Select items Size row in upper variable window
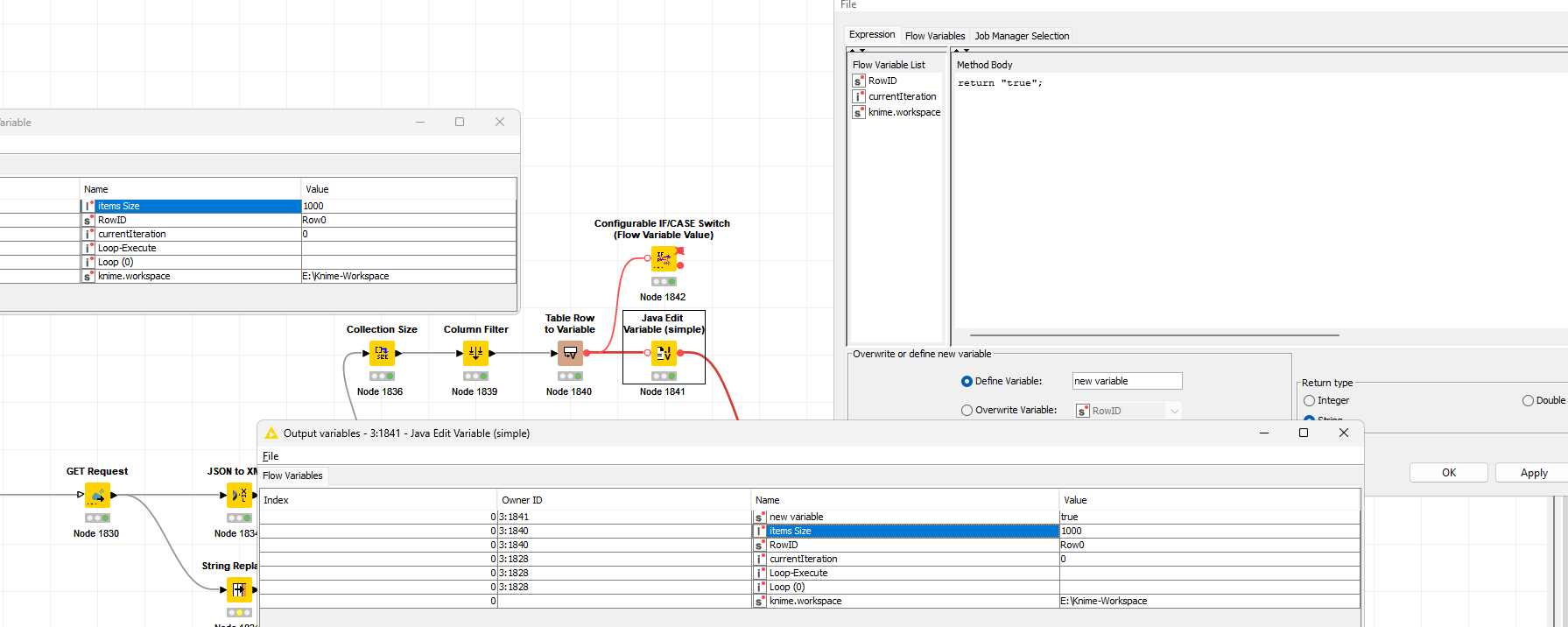 pos(258,206)
